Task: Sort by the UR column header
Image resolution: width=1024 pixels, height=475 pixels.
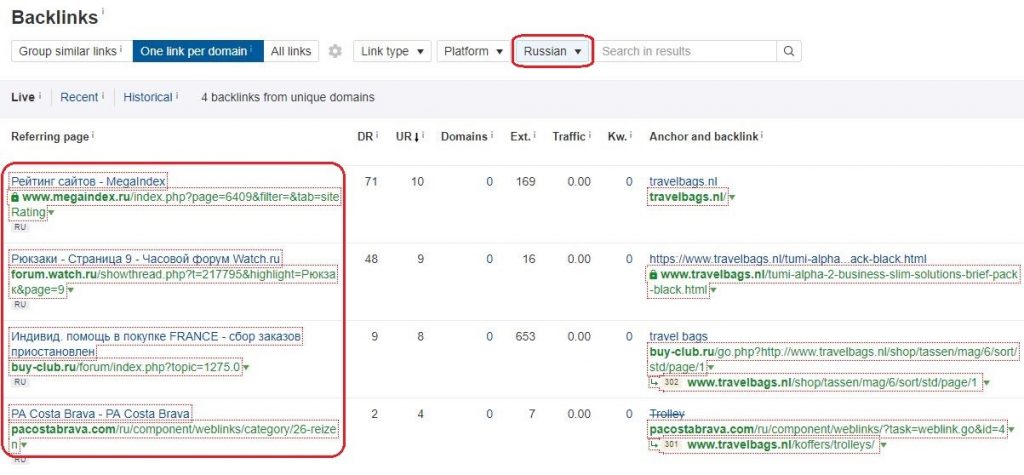Action: 405,136
